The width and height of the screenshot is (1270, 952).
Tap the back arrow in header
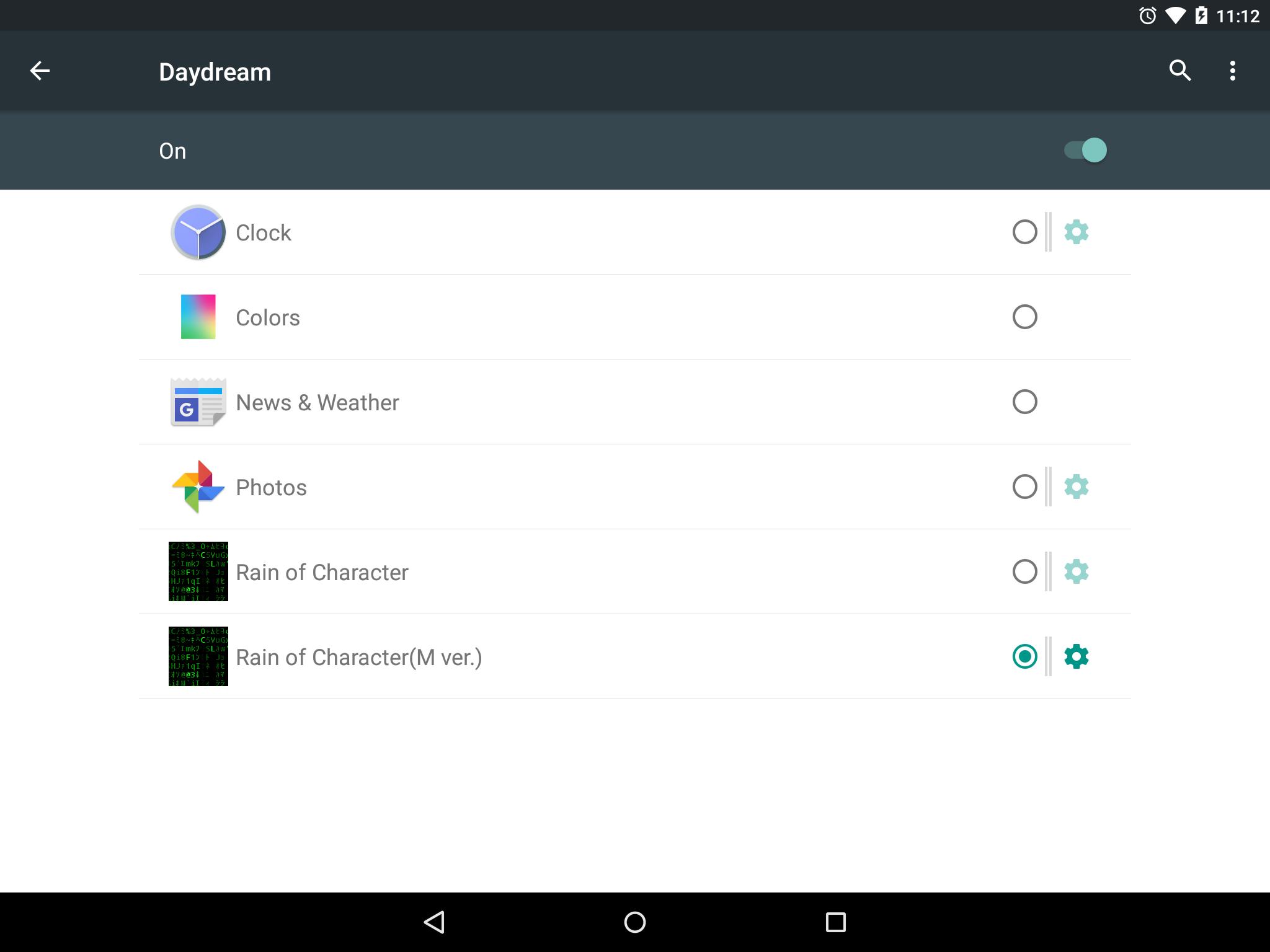coord(40,71)
